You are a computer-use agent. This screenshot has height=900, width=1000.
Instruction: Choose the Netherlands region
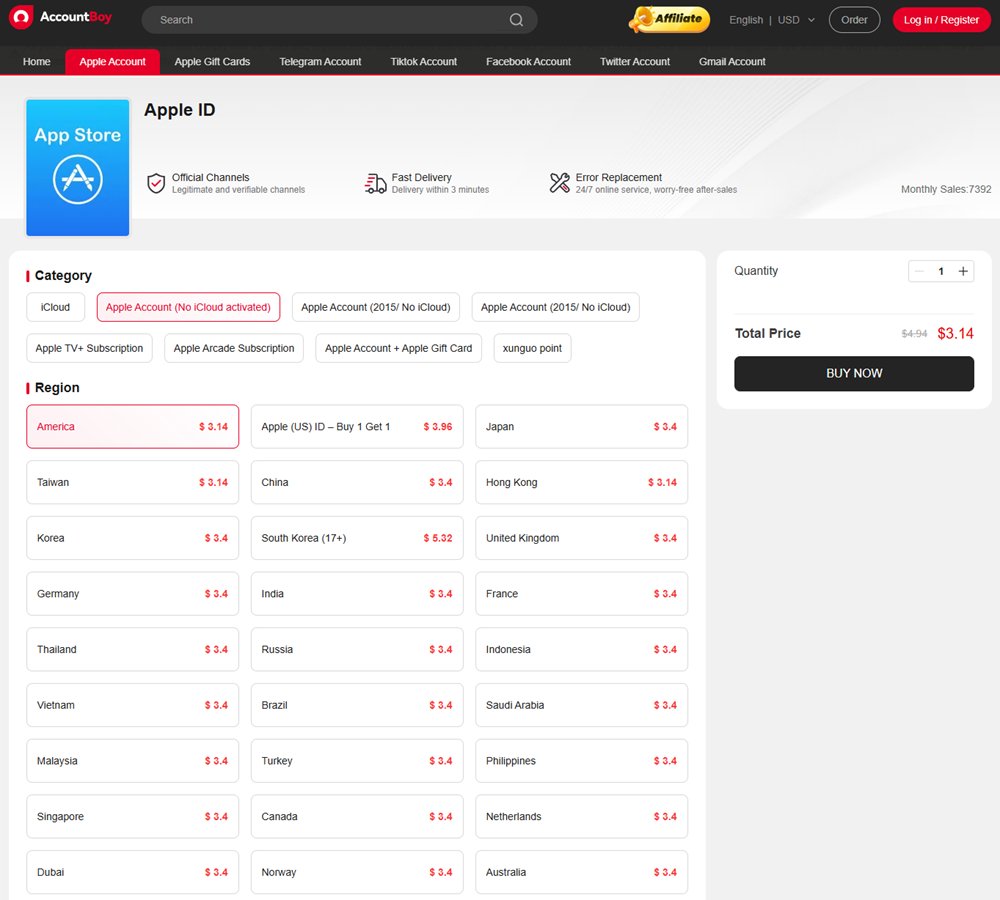pos(582,816)
